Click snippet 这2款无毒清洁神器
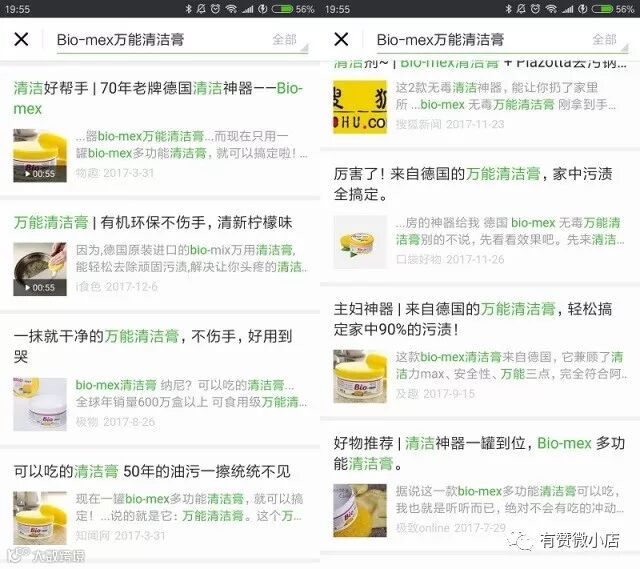The width and height of the screenshot is (640, 569). coord(506,96)
